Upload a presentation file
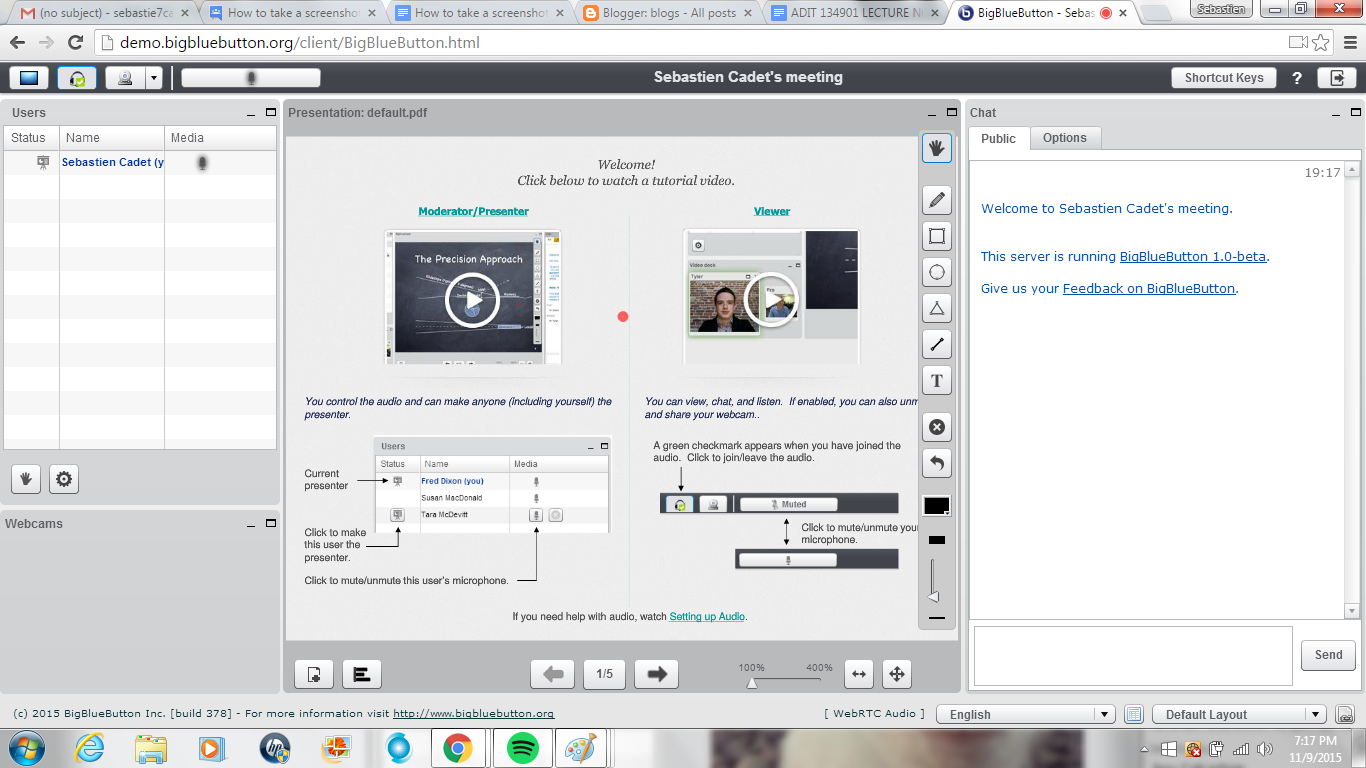Image resolution: width=1366 pixels, height=768 pixels. tap(314, 674)
